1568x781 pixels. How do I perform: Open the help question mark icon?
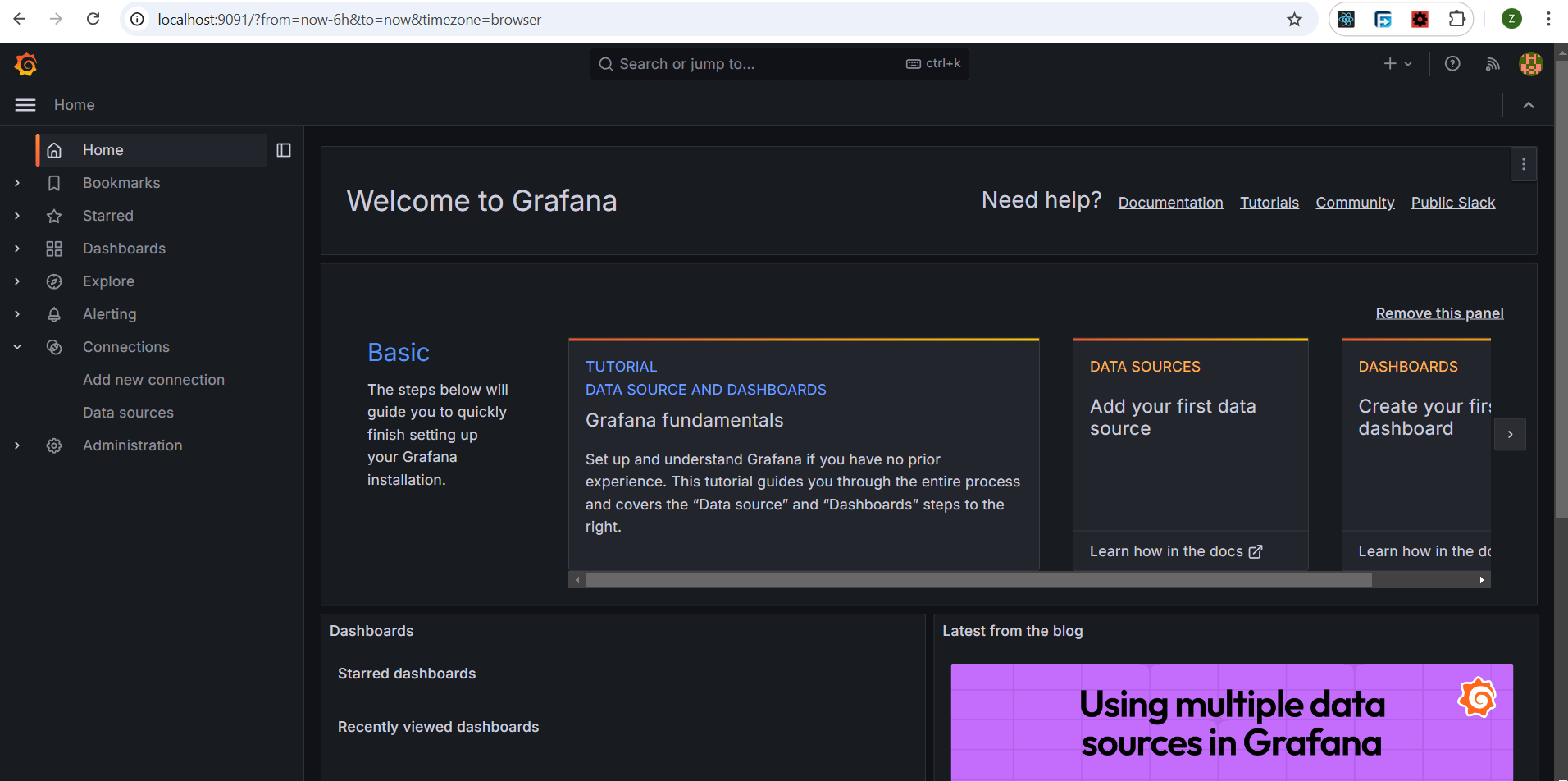(x=1452, y=64)
